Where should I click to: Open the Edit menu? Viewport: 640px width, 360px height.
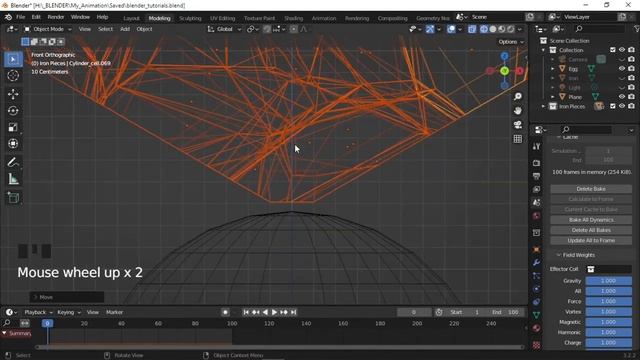coord(36,17)
